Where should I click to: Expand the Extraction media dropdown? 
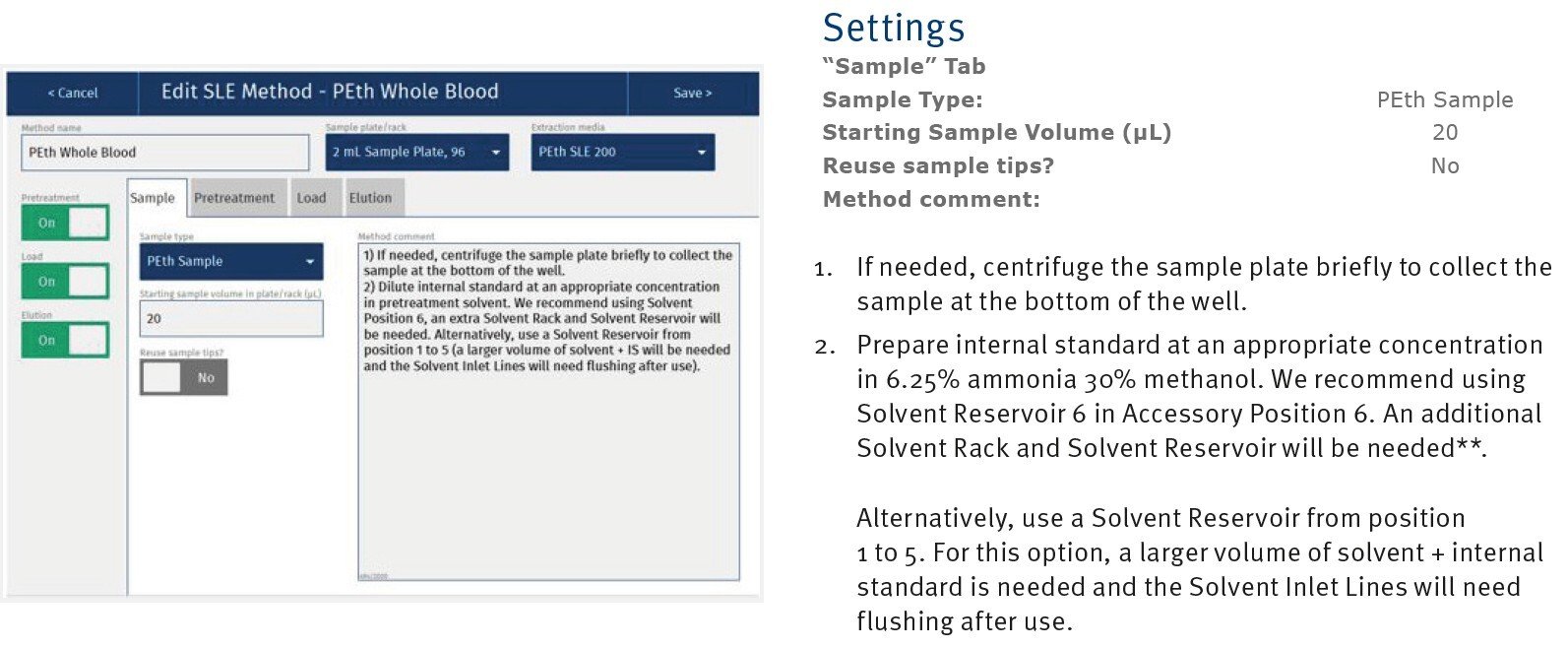(622, 153)
